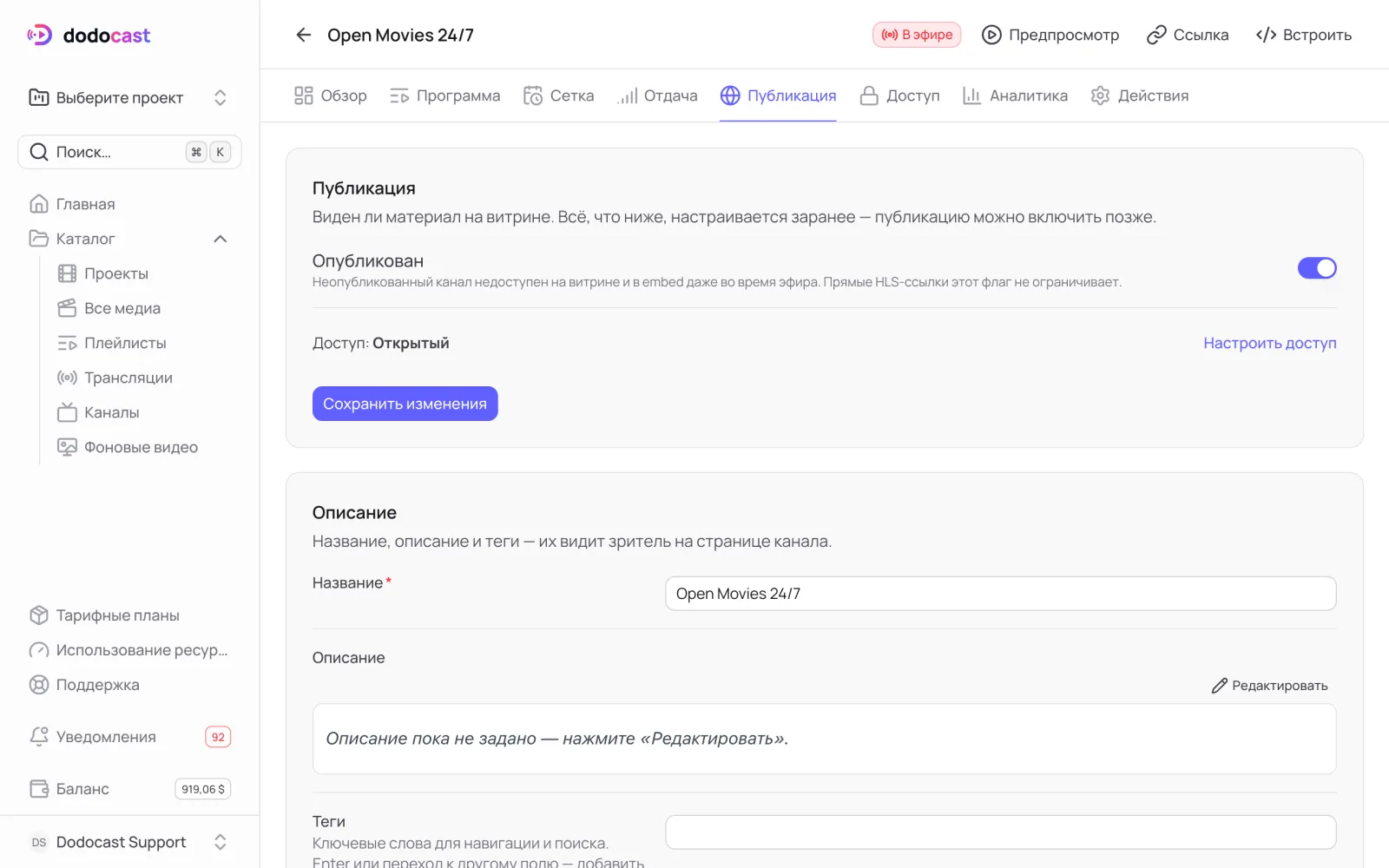Viewport: 1389px width, 868px height.
Task: Switch to the Обзор tab
Action: 331,95
